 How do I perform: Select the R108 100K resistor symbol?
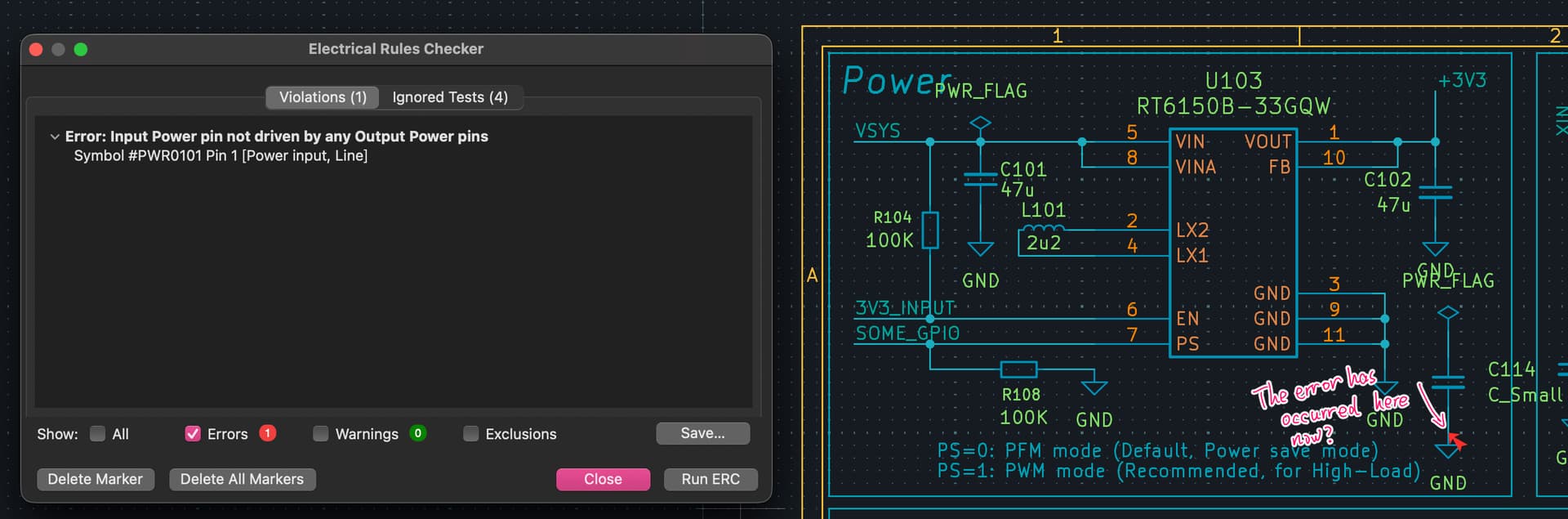click(x=1018, y=369)
